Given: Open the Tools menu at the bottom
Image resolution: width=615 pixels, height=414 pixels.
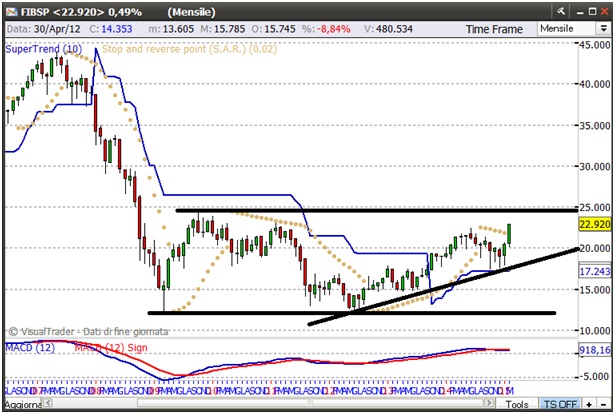Looking at the screenshot, I should point(516,405).
